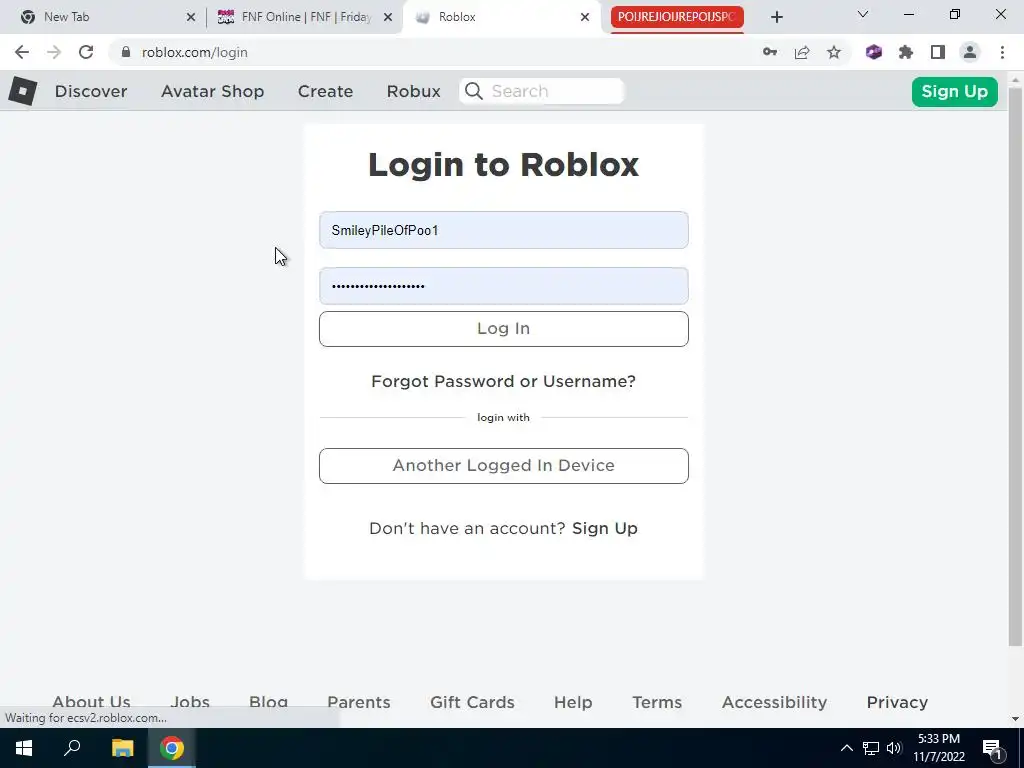The width and height of the screenshot is (1024, 768).
Task: Open the Gift Cards footer link
Action: pyautogui.click(x=472, y=702)
